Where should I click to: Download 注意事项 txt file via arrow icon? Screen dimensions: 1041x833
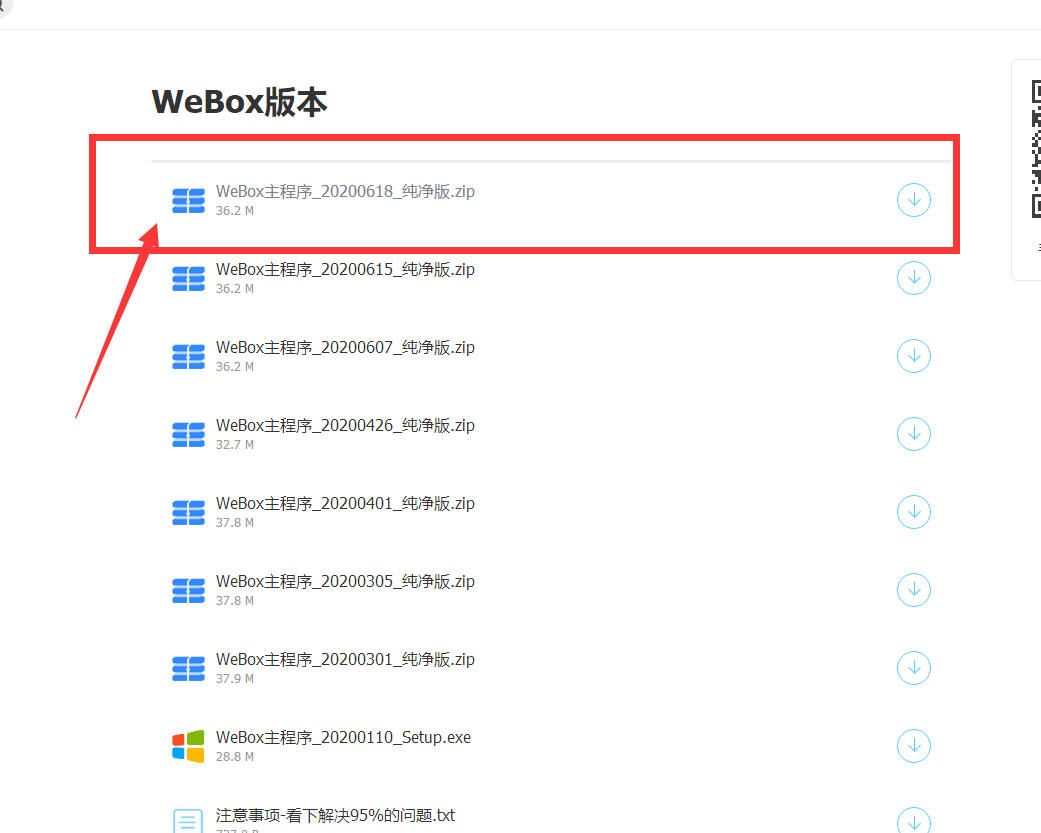coord(914,821)
